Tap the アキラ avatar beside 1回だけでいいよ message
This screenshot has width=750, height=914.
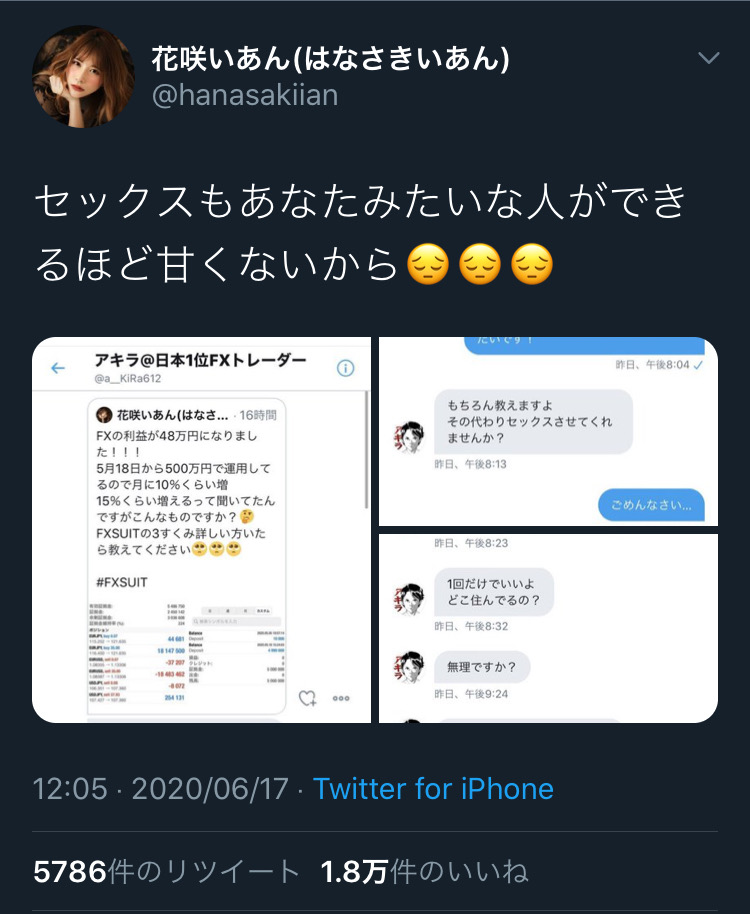[409, 599]
